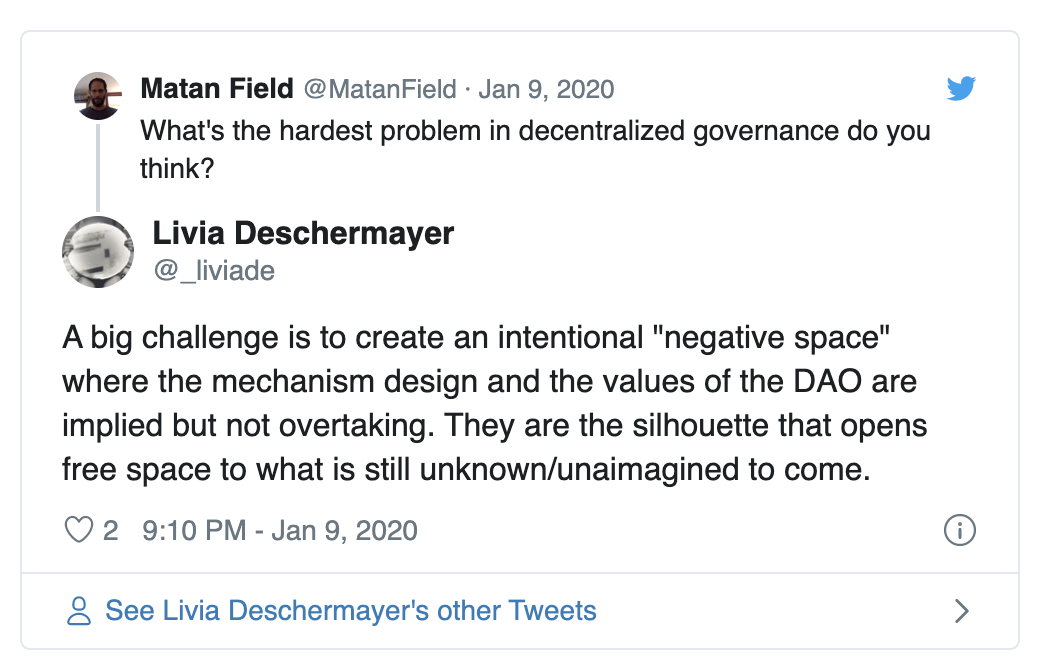The height and width of the screenshot is (672, 1038).
Task: Click the like count number 2
Action: [111, 531]
